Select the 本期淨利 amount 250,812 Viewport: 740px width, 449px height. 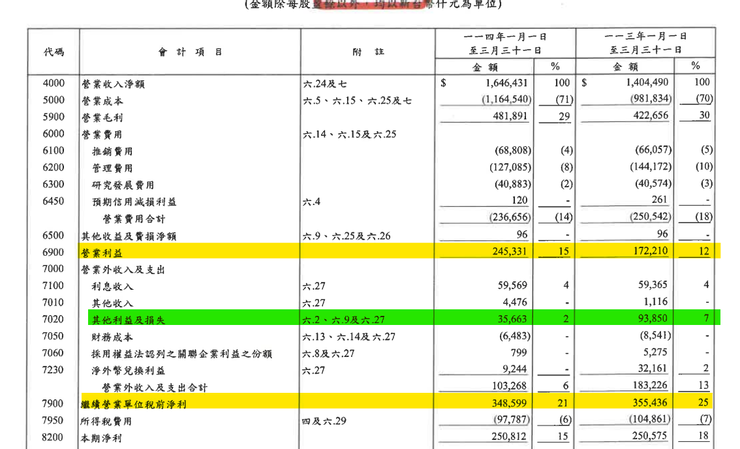(x=505, y=439)
